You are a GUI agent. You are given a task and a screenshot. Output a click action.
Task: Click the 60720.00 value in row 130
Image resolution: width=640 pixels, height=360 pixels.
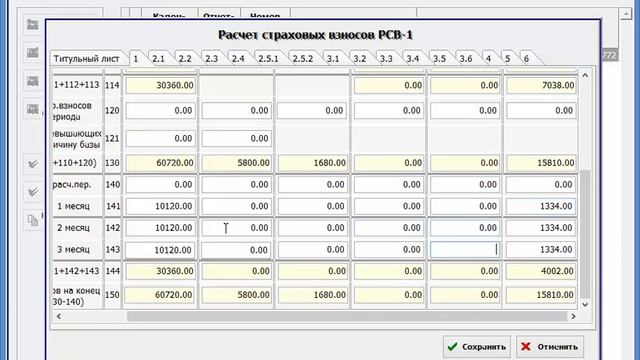(160, 163)
